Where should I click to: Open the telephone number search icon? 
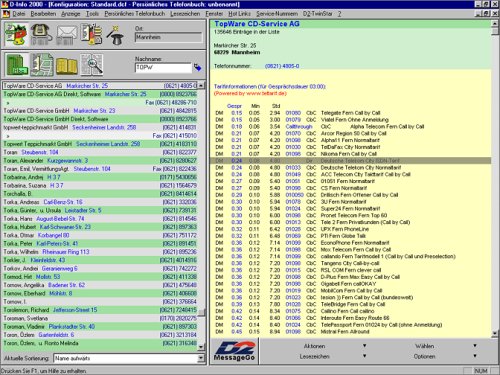pos(41,34)
